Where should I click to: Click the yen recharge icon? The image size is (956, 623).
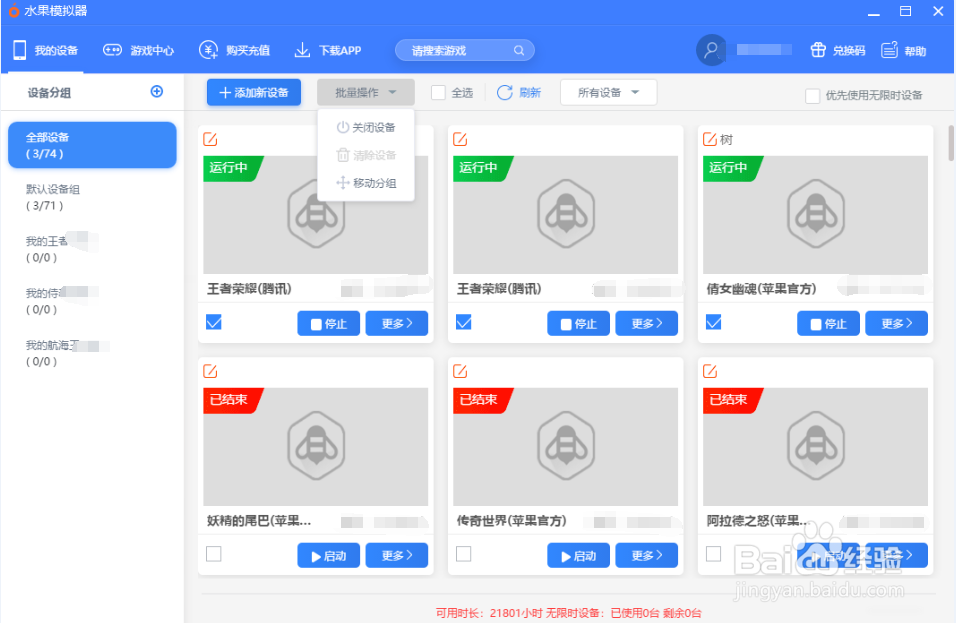tap(209, 50)
